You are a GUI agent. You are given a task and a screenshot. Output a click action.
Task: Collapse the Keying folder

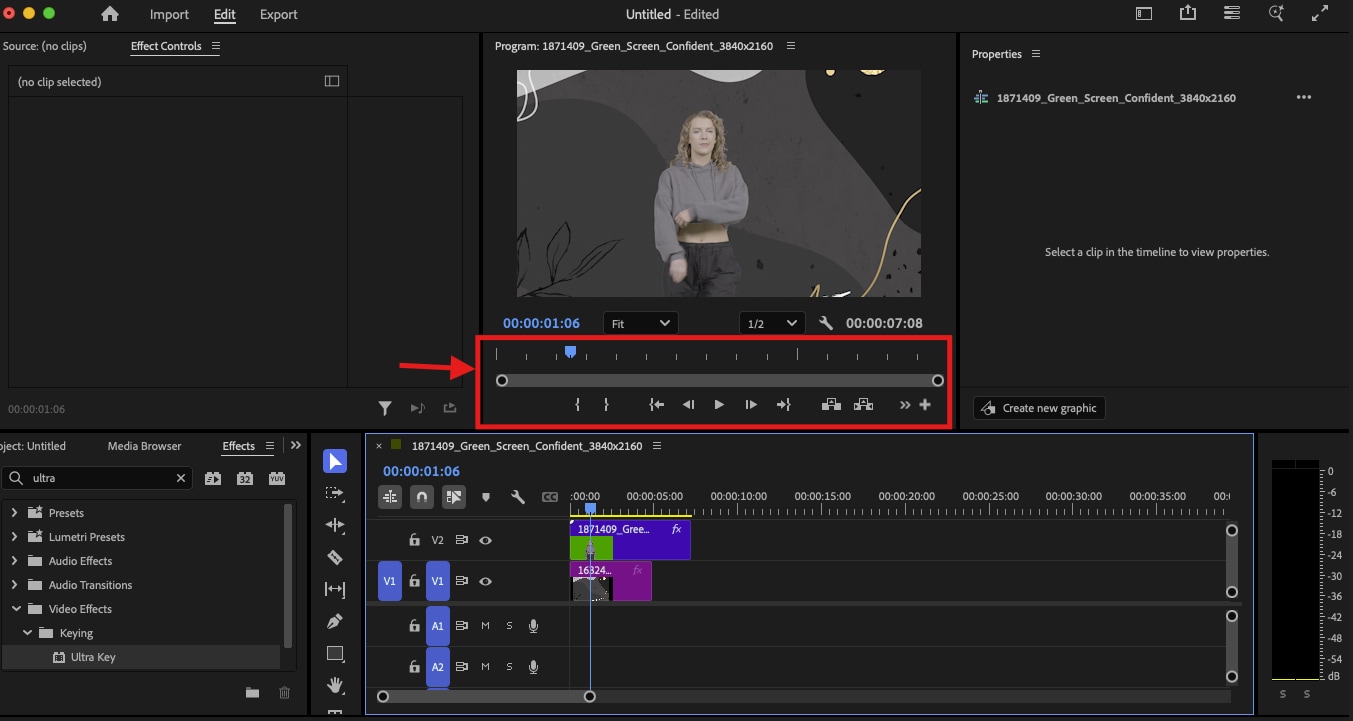(28, 633)
